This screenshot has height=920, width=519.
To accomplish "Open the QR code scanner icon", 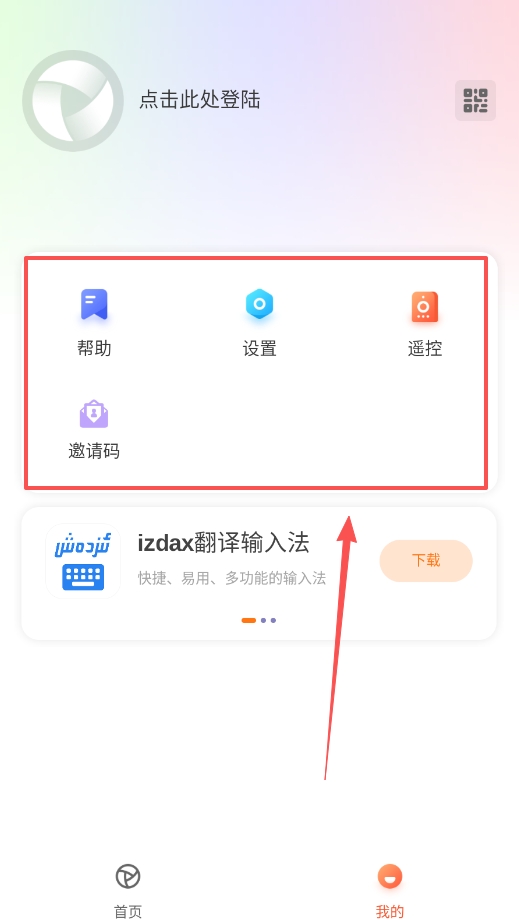I will (x=476, y=100).
